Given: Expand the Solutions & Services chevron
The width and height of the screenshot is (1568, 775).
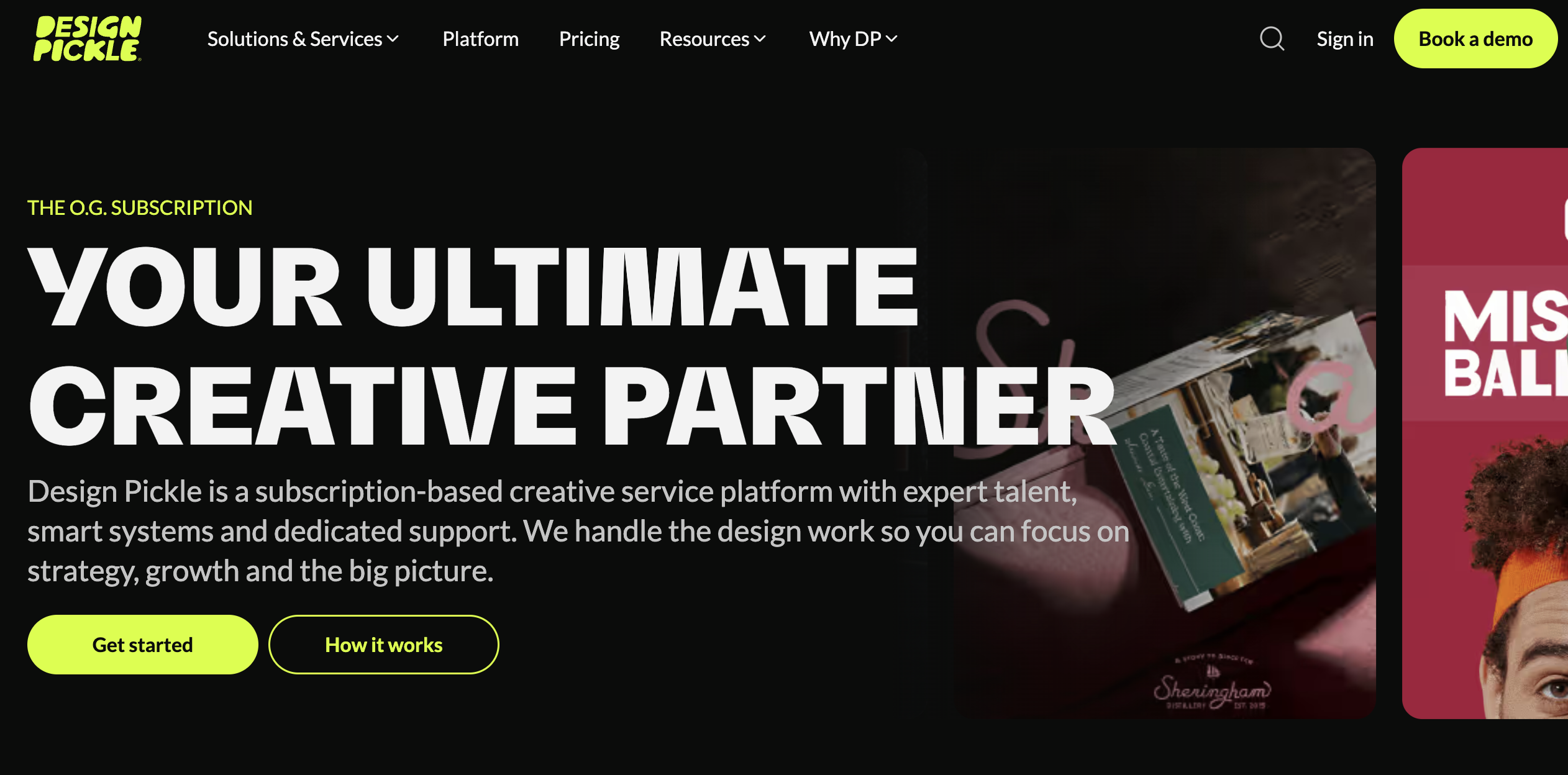Looking at the screenshot, I should [x=393, y=39].
